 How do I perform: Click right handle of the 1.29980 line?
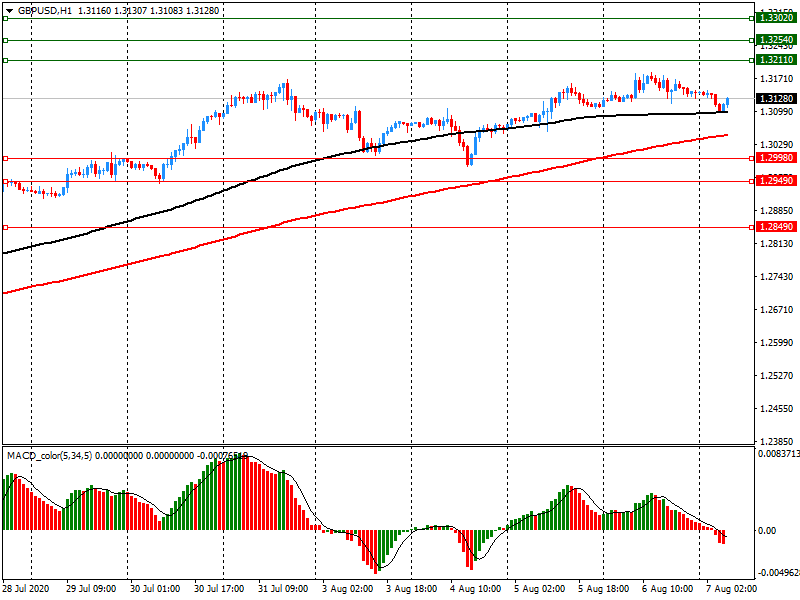point(752,159)
